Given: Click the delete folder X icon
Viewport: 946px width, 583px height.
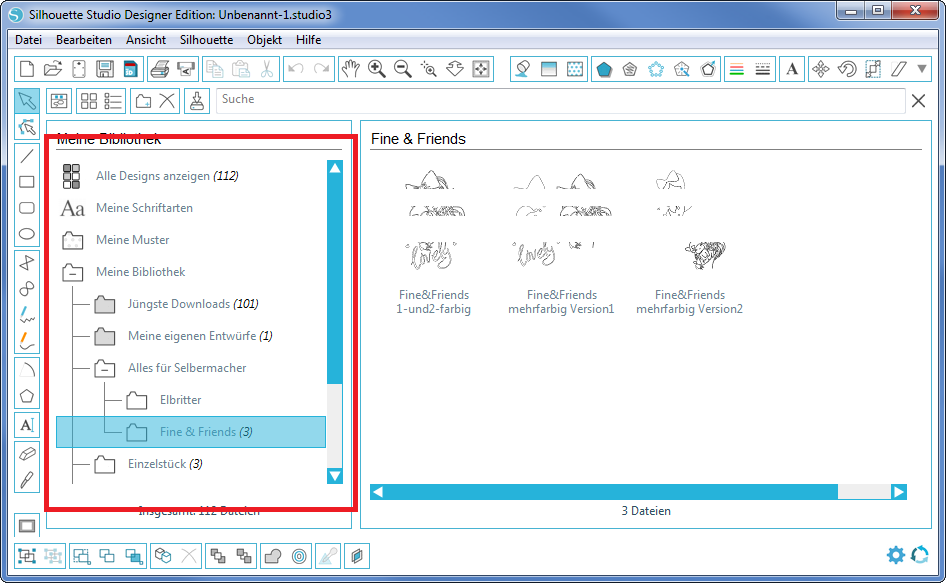Looking at the screenshot, I should (168, 101).
